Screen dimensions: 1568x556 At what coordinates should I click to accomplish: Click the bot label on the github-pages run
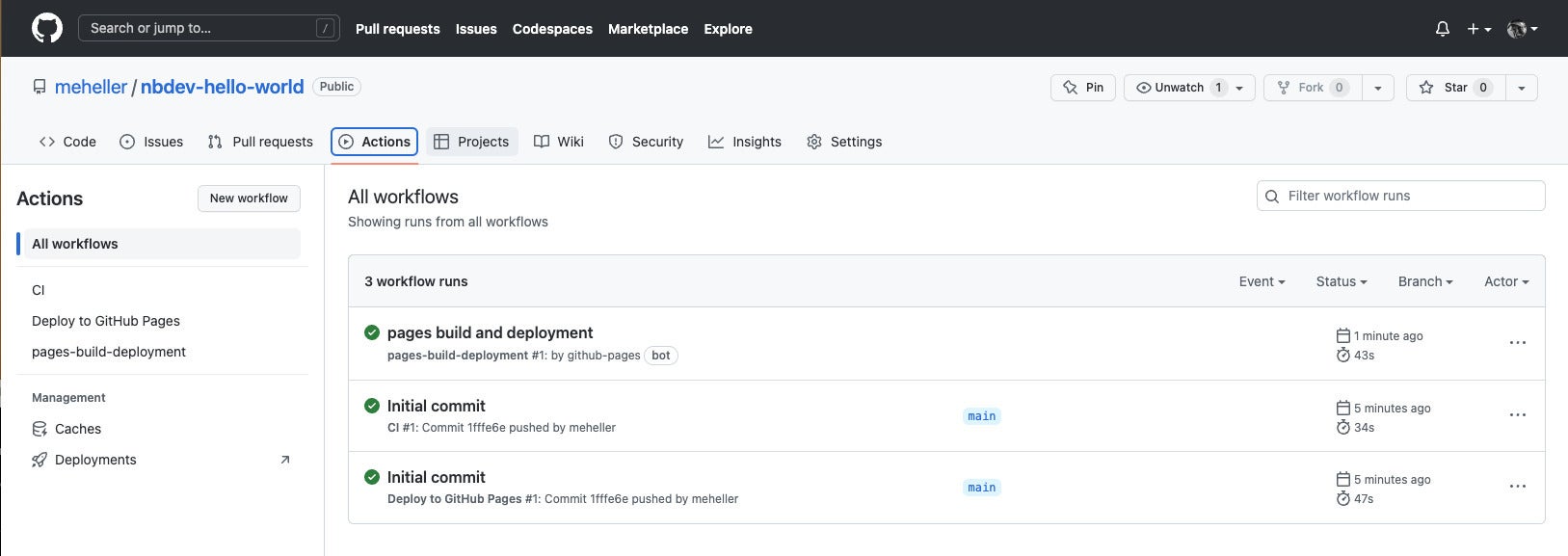coord(661,356)
